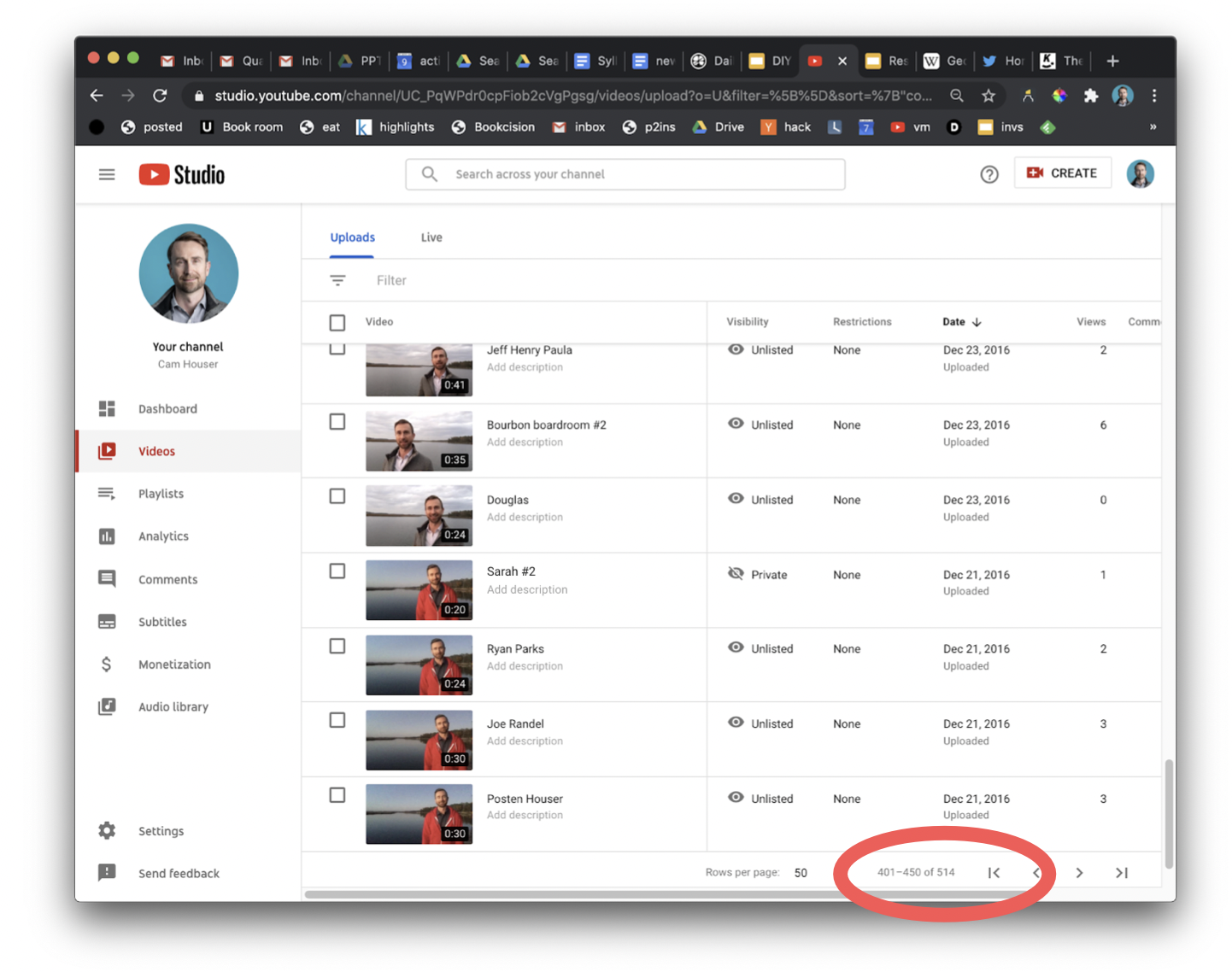Switch to the Twitter browser tab
This screenshot has height=972, width=1232.
1002,61
